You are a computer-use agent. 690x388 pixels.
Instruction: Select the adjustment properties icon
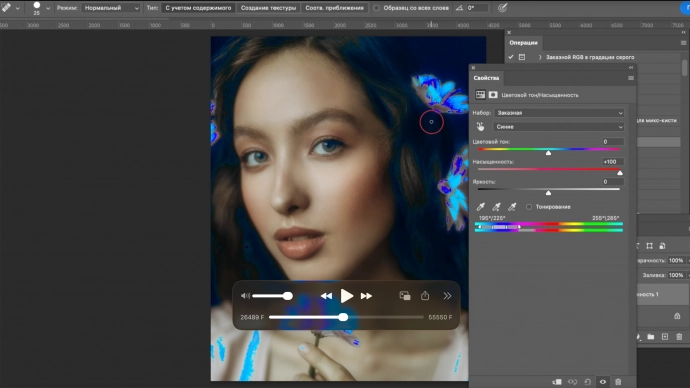click(x=480, y=95)
